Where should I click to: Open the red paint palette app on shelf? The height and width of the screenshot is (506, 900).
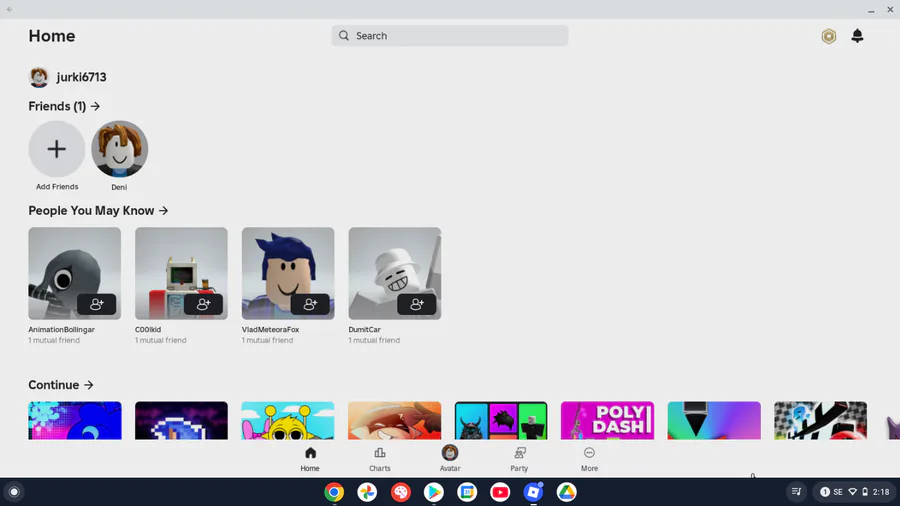coord(401,492)
